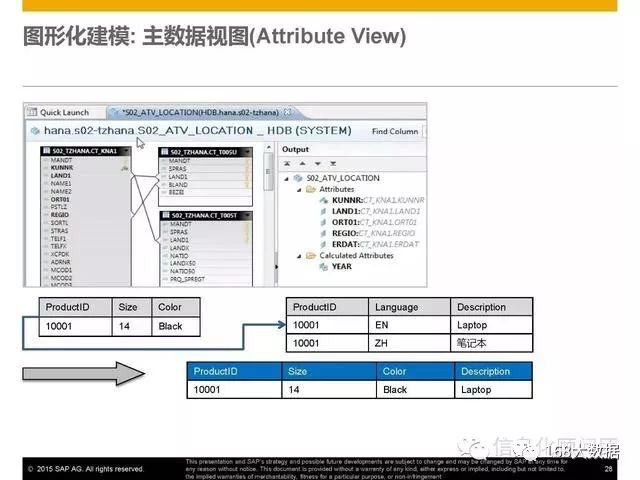Select the PRQ_SPREGT column in CT_T005T table
The image size is (640, 480).
(187, 279)
